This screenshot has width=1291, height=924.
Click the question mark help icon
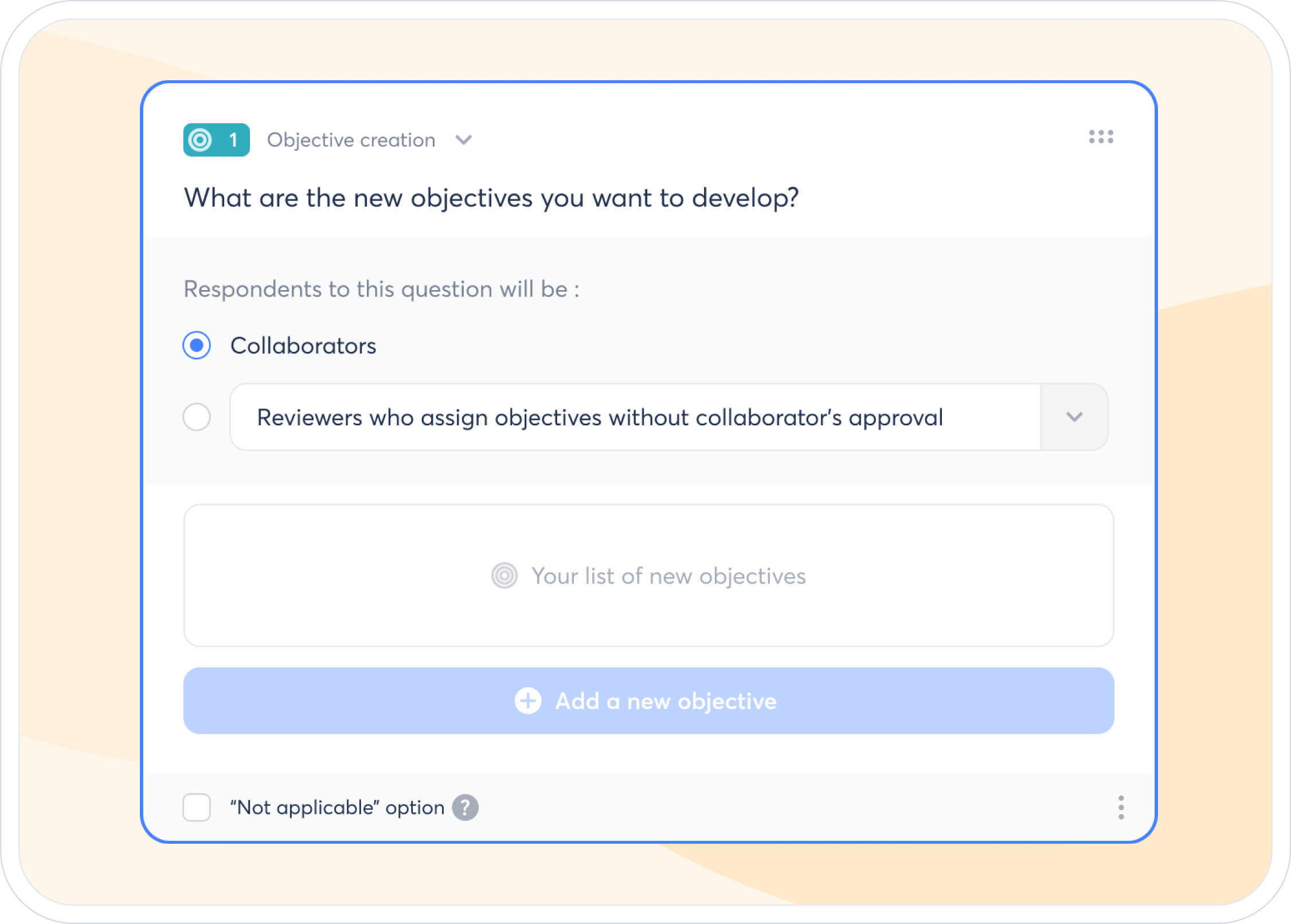465,807
